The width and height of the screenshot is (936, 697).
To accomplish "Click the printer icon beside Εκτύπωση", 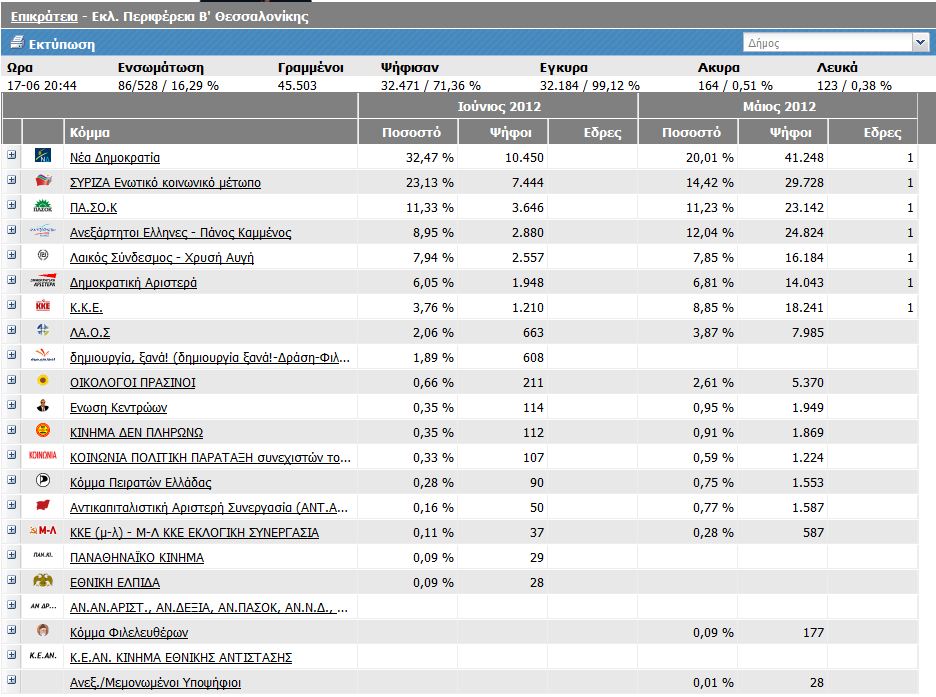I will pos(16,43).
